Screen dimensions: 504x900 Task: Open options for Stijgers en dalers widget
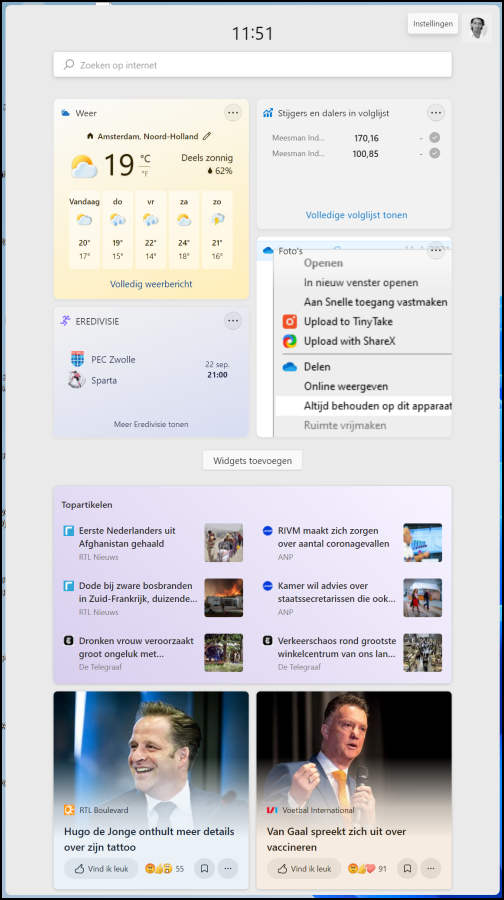click(x=436, y=113)
